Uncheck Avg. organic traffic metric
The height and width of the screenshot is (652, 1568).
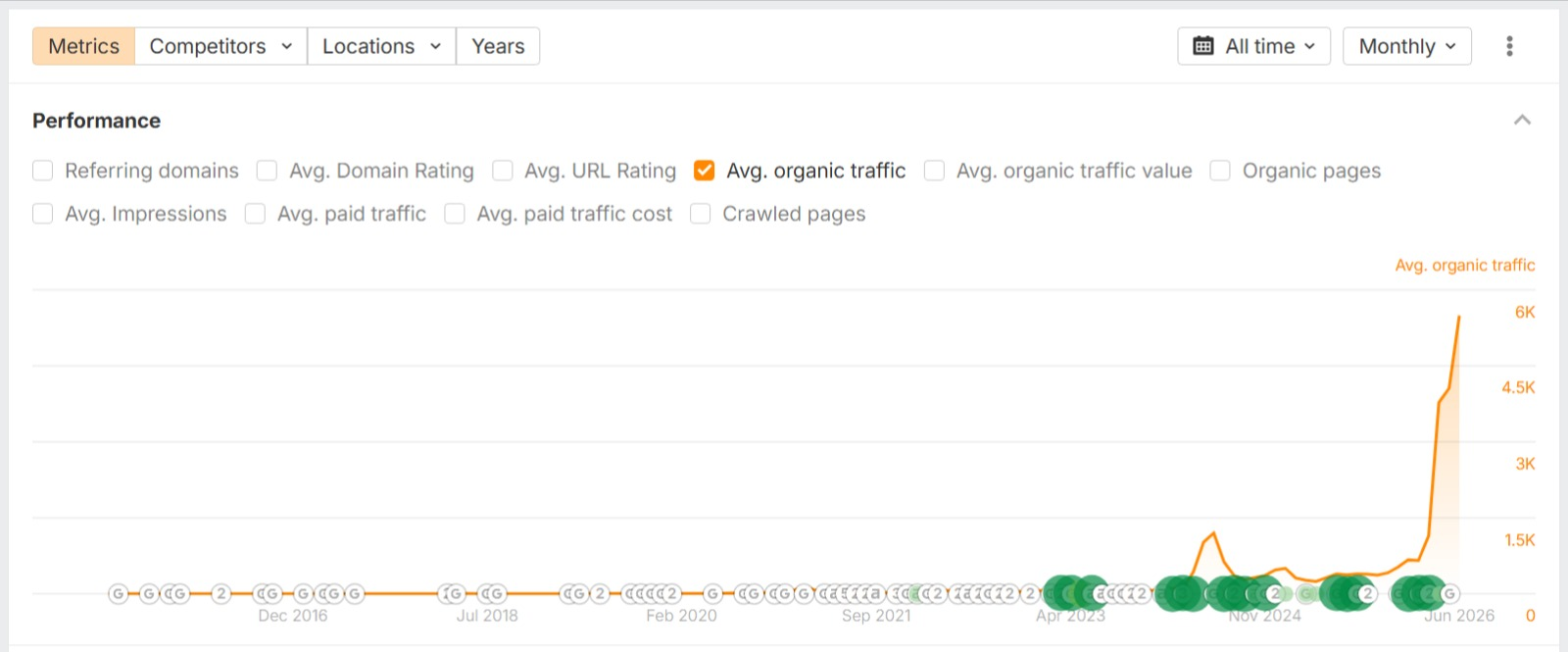[x=704, y=171]
